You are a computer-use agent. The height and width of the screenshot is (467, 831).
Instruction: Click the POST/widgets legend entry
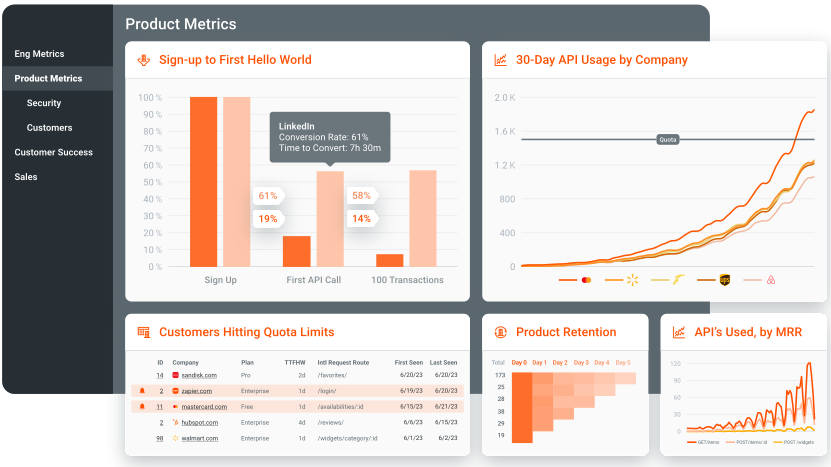[x=794, y=442]
